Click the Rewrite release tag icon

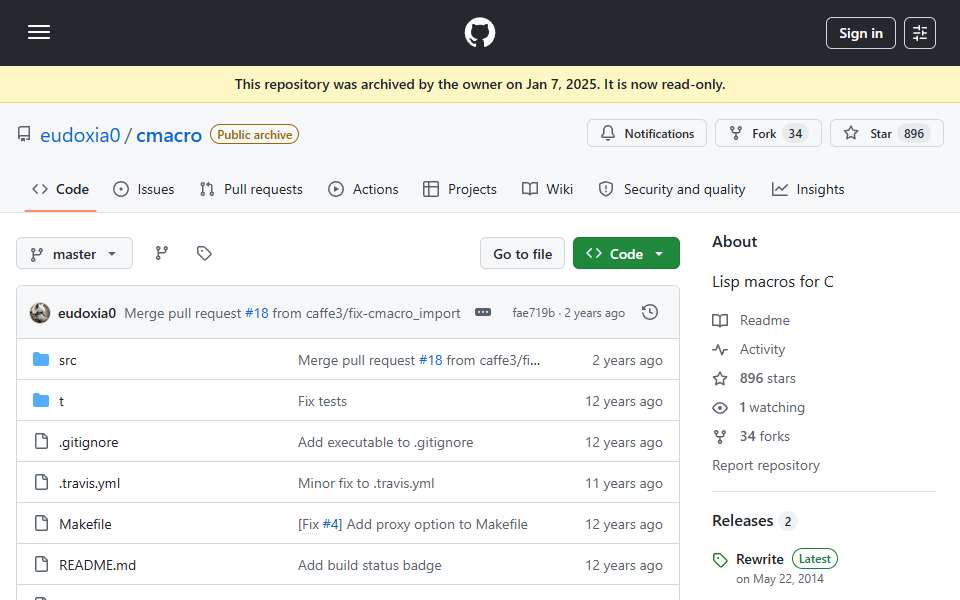pyautogui.click(x=720, y=560)
